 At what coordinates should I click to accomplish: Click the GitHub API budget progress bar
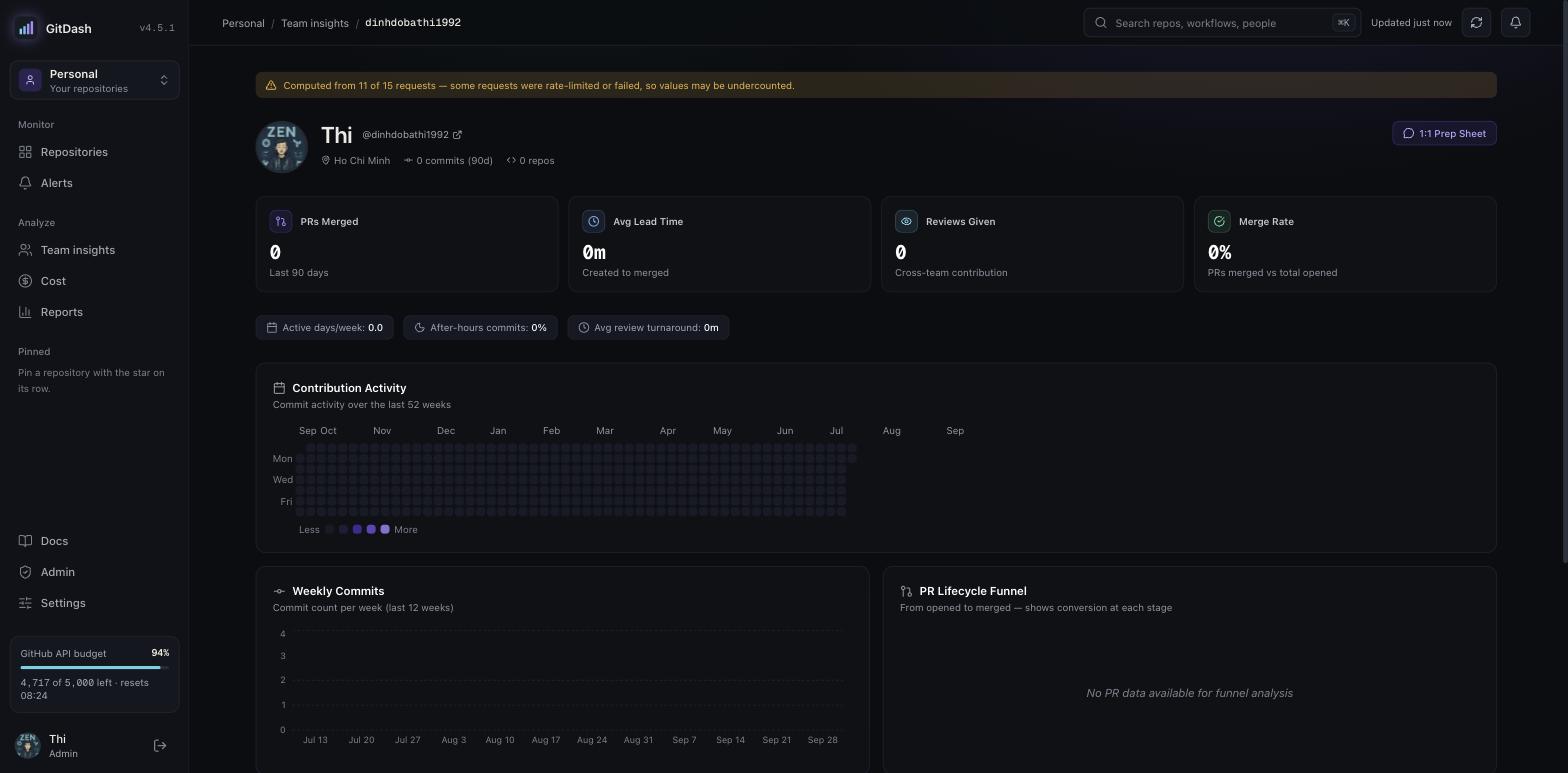(95, 667)
